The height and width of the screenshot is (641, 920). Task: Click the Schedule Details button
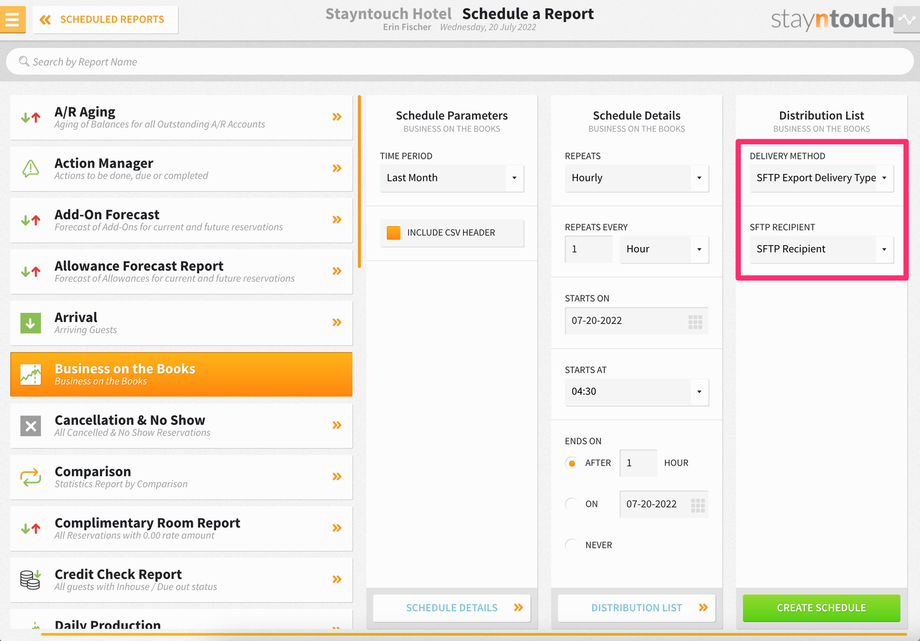click(452, 608)
